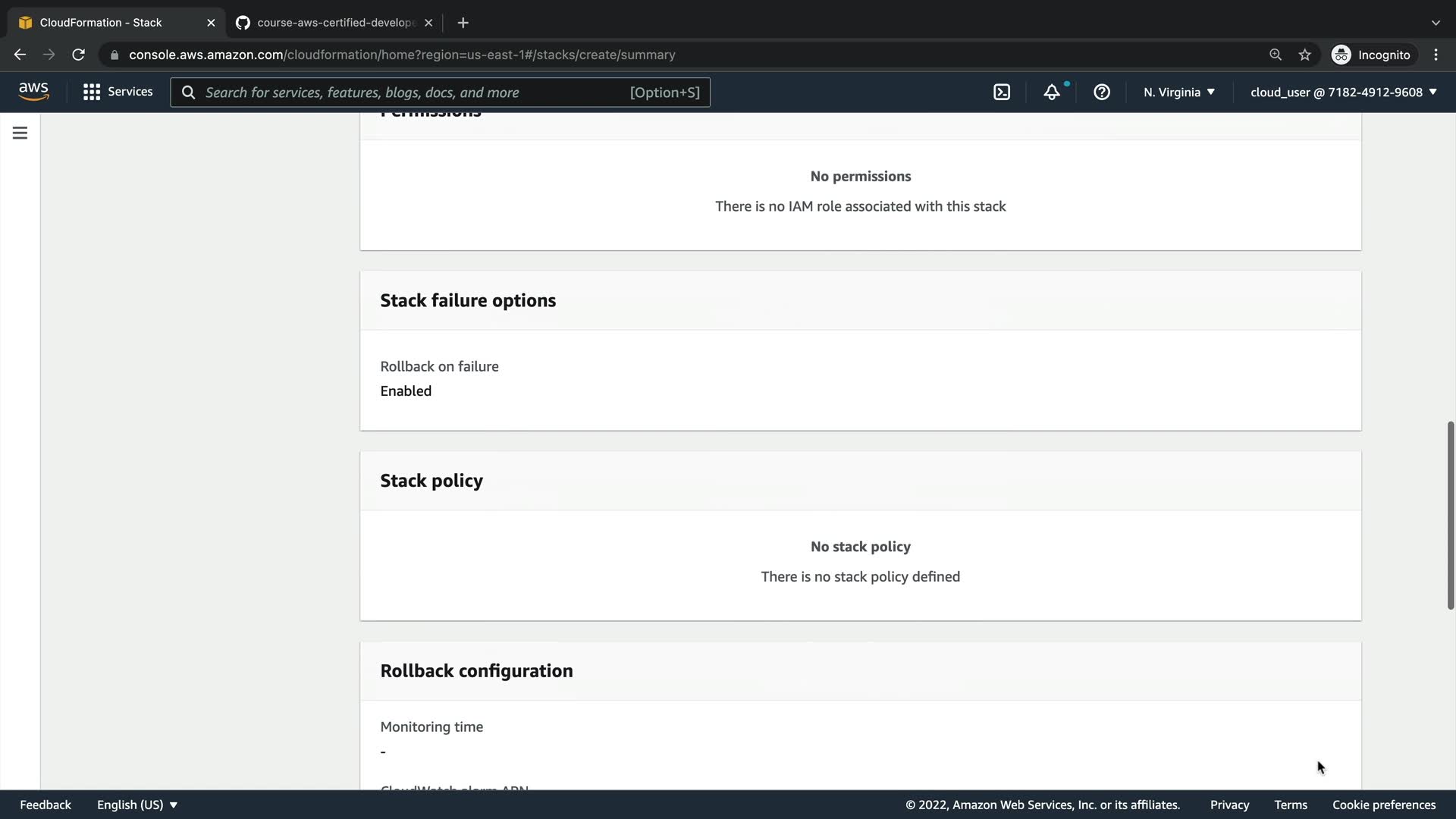Viewport: 1456px width, 819px height.
Task: Open the notifications bell
Action: [1052, 93]
